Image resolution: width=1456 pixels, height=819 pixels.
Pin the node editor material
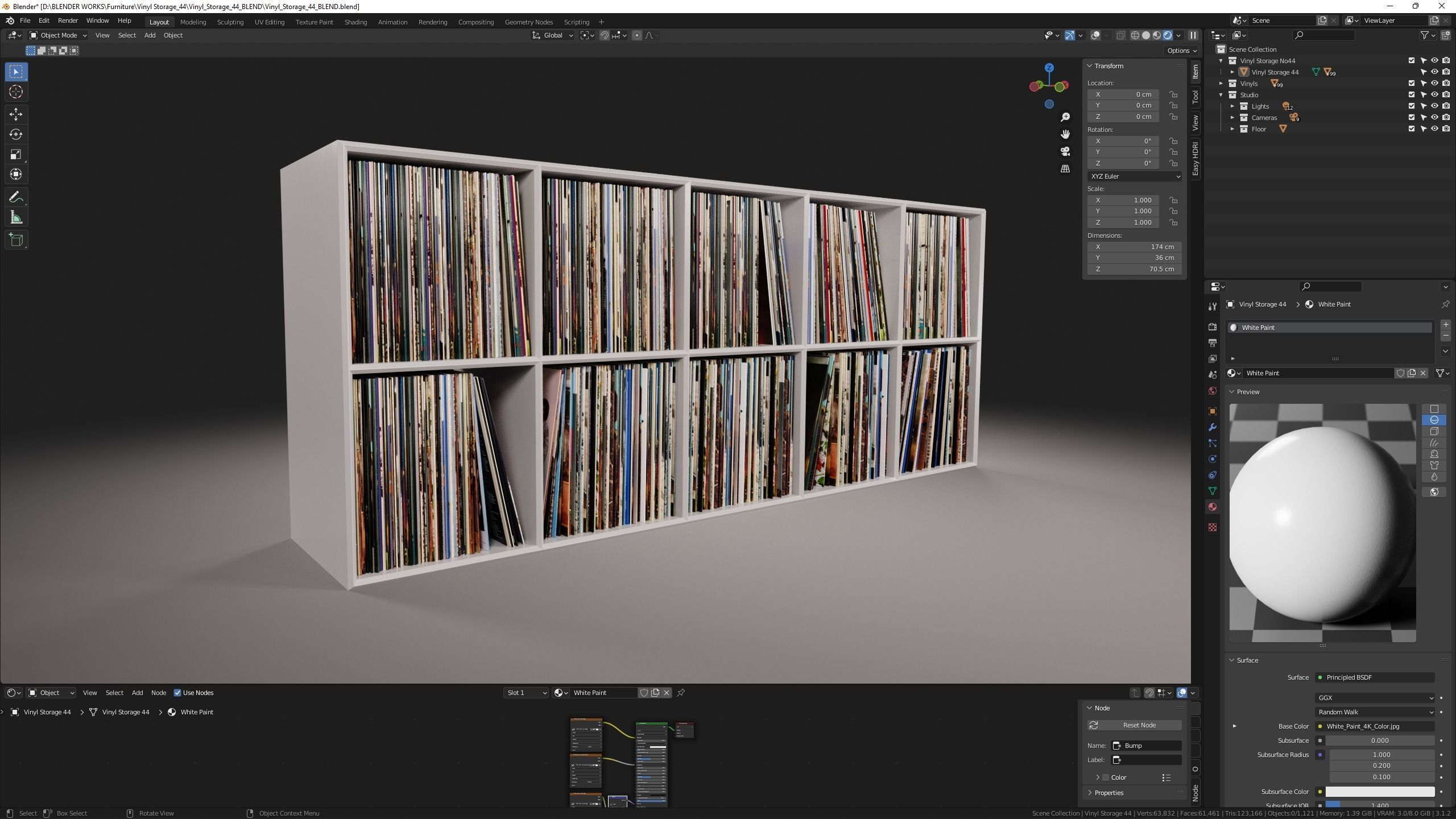681,693
